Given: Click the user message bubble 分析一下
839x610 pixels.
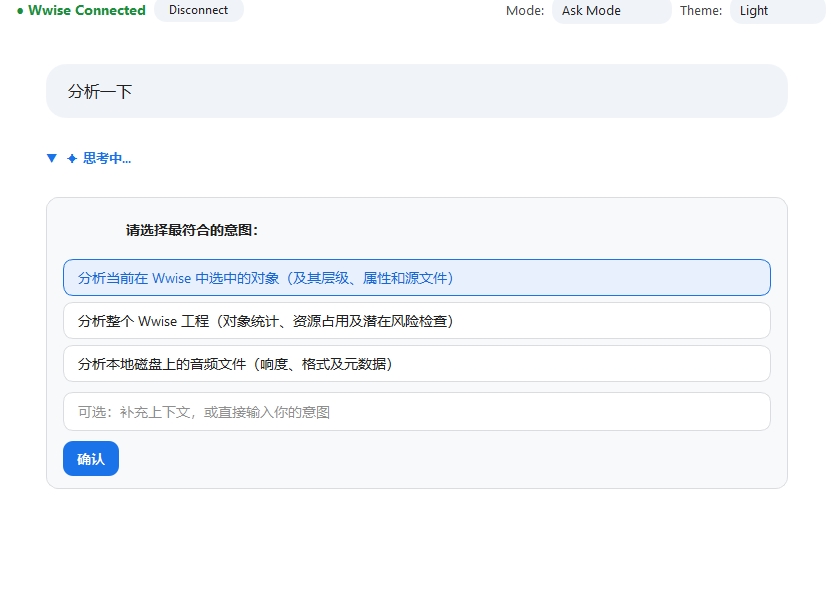Looking at the screenshot, I should pyautogui.click(x=416, y=92).
